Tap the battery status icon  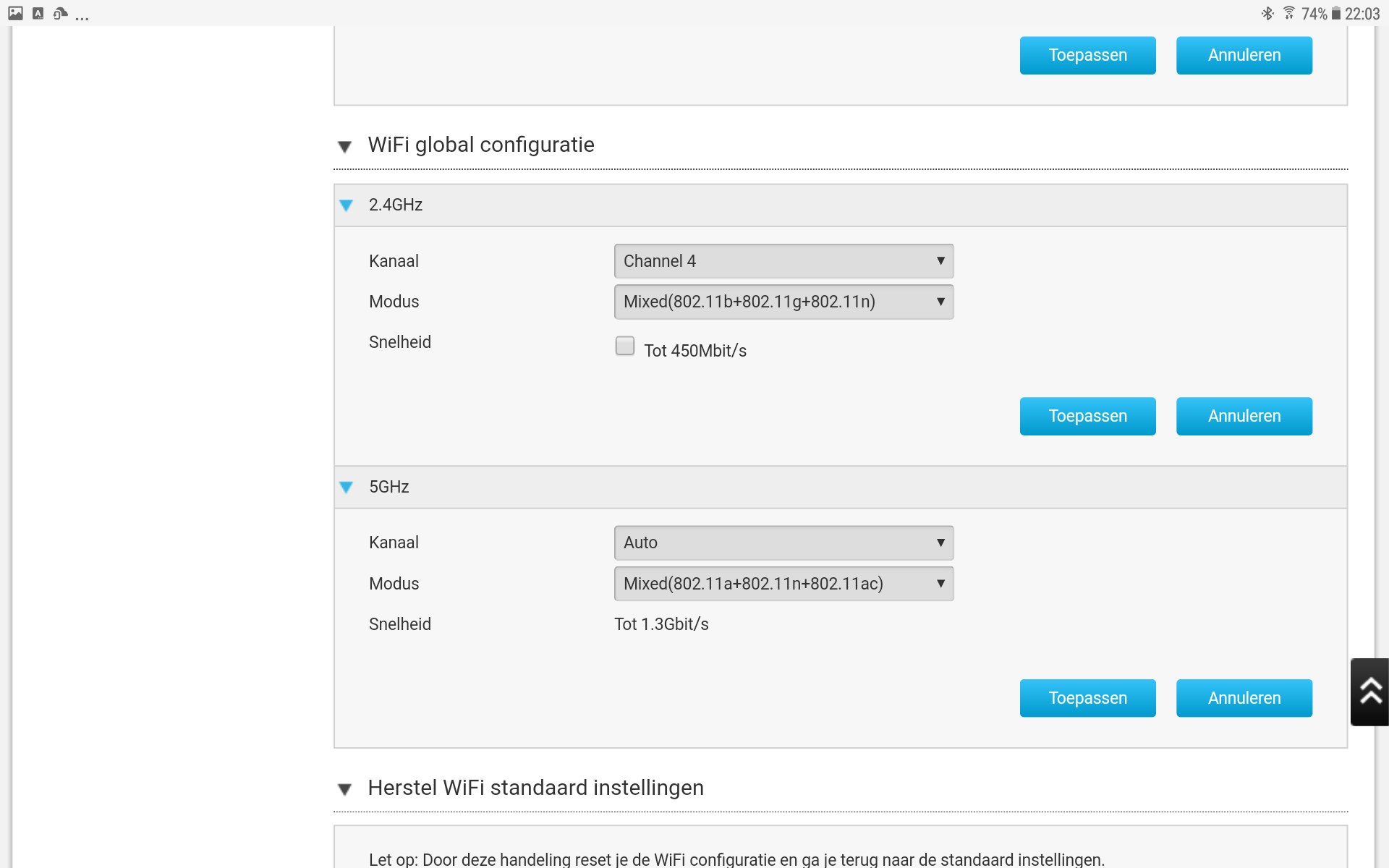1335,13
